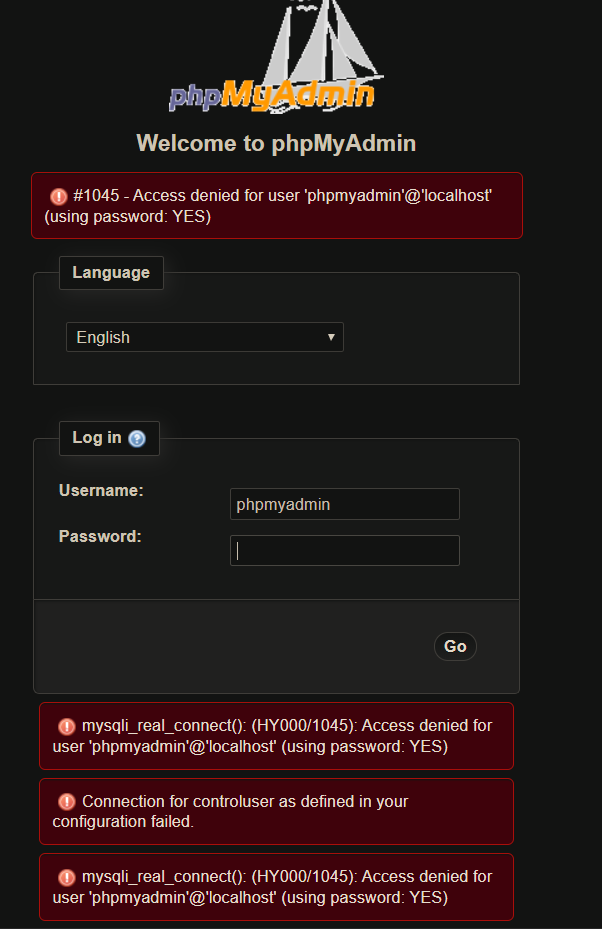Focus the Username input field

344,504
